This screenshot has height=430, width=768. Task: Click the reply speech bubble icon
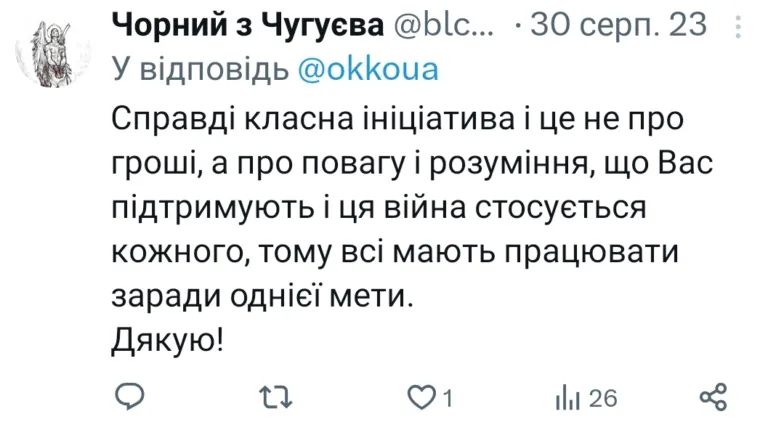pyautogui.click(x=130, y=397)
